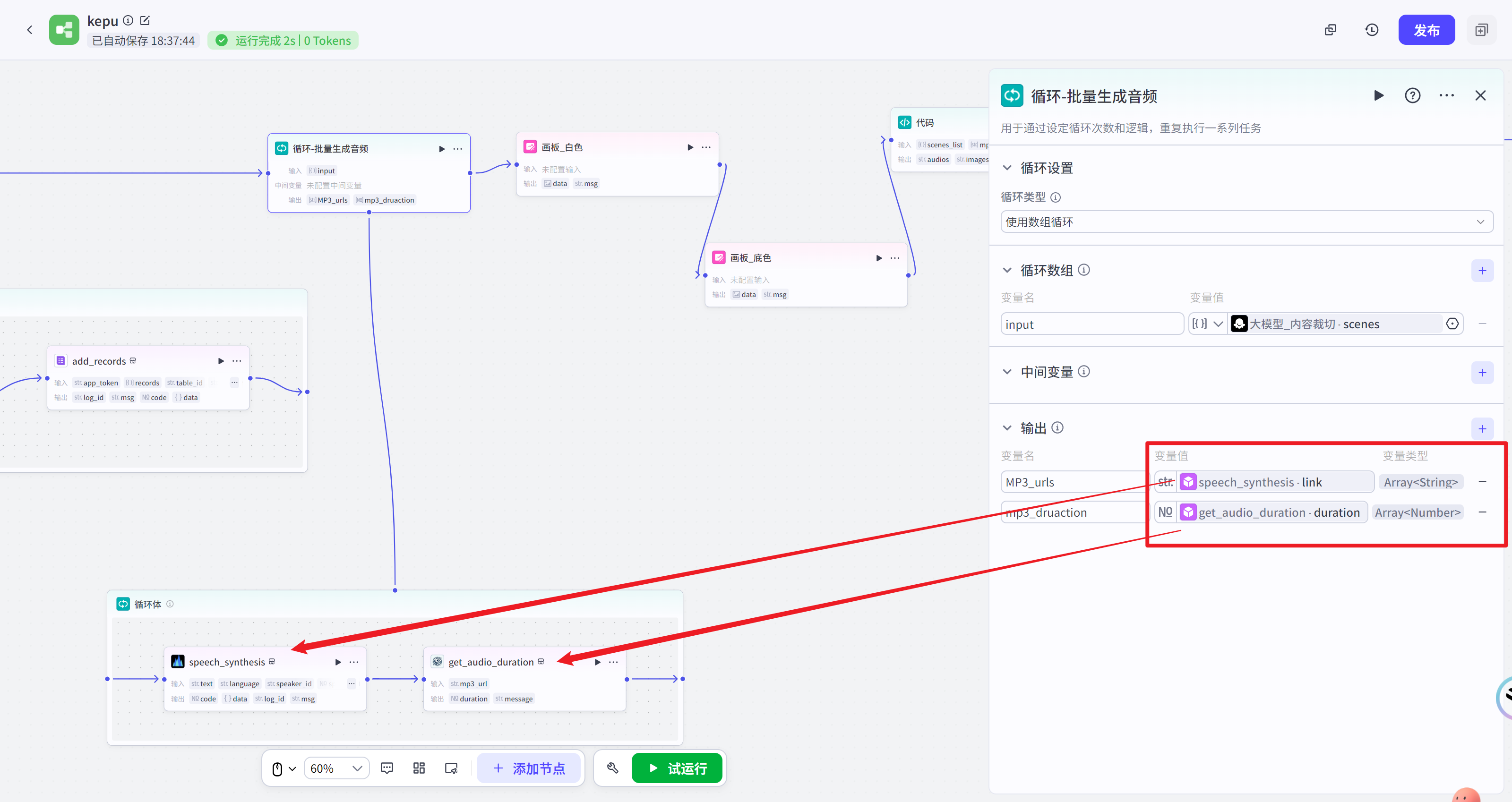The image size is (1512, 802).
Task: Click the mp3_druaction output name field
Action: [x=1074, y=512]
